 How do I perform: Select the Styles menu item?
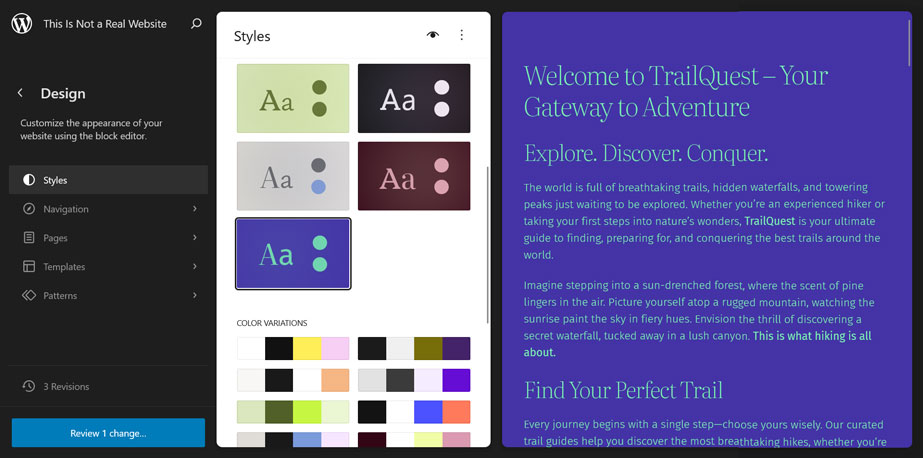click(x=108, y=180)
